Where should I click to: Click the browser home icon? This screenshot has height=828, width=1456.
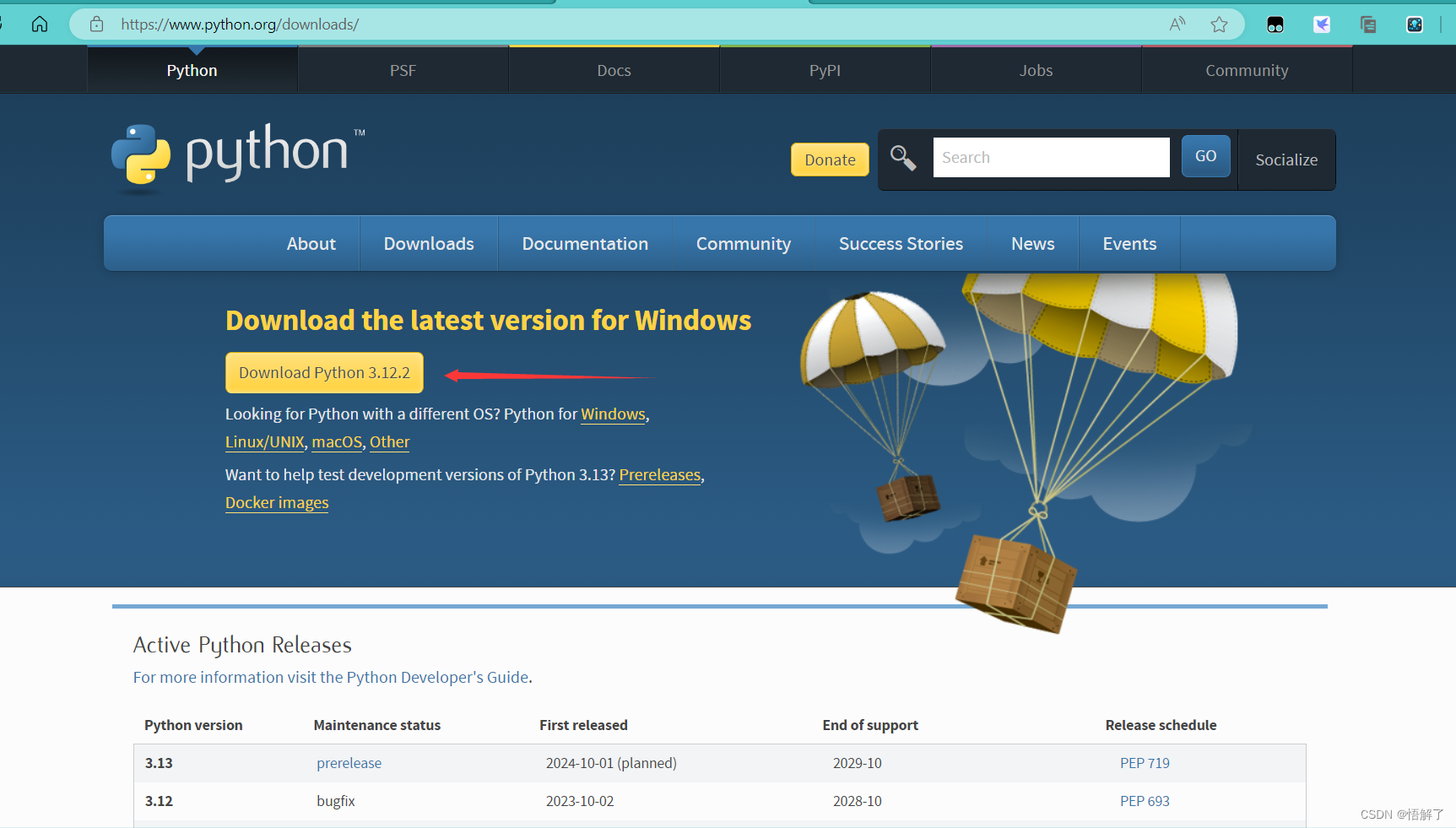point(40,24)
